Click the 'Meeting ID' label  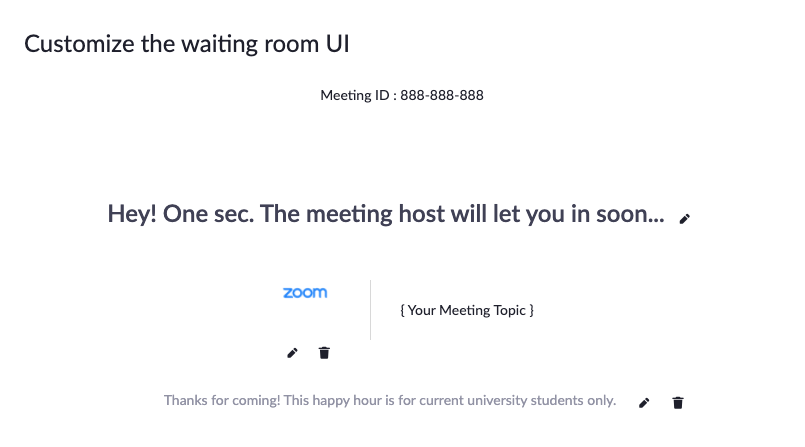[x=355, y=95]
